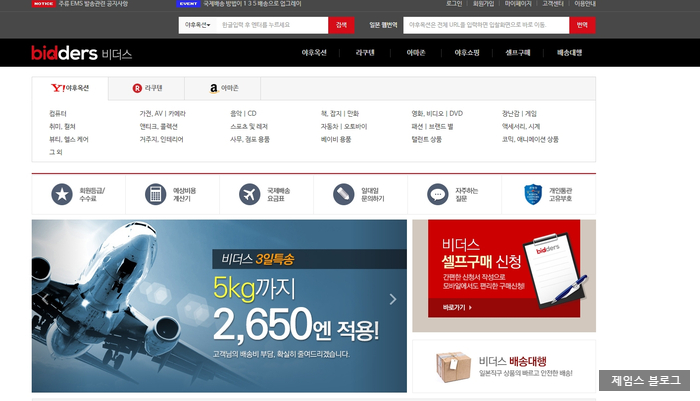Select the Y! 야후옥션 tab

[70, 88]
